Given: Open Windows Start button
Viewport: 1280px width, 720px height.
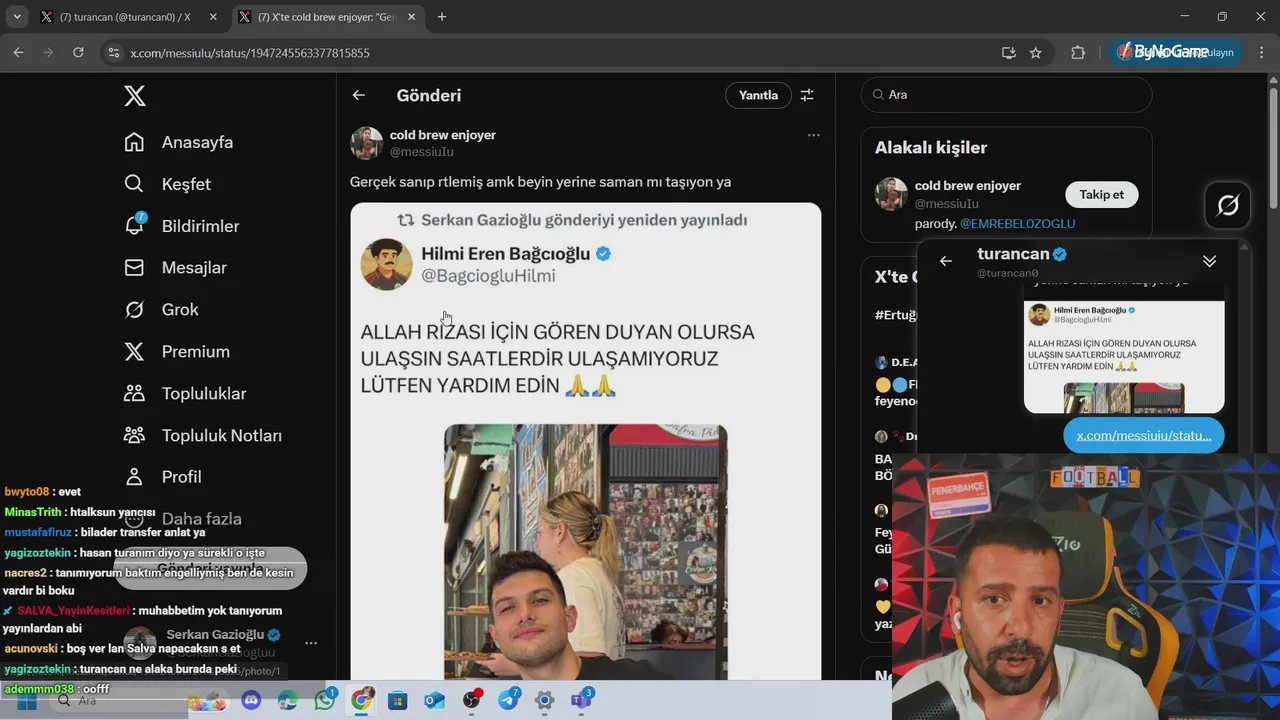Looking at the screenshot, I should pos(26,701).
